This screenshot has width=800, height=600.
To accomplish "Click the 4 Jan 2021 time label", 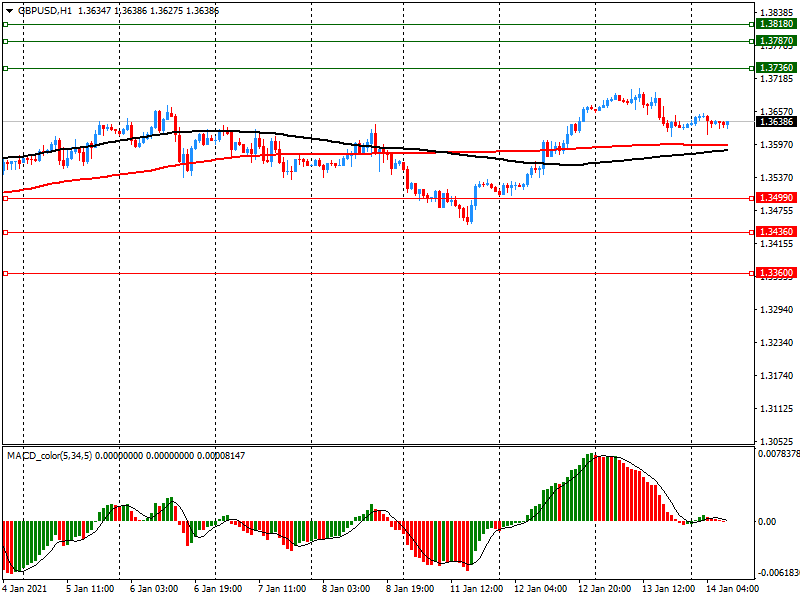I will [24, 590].
